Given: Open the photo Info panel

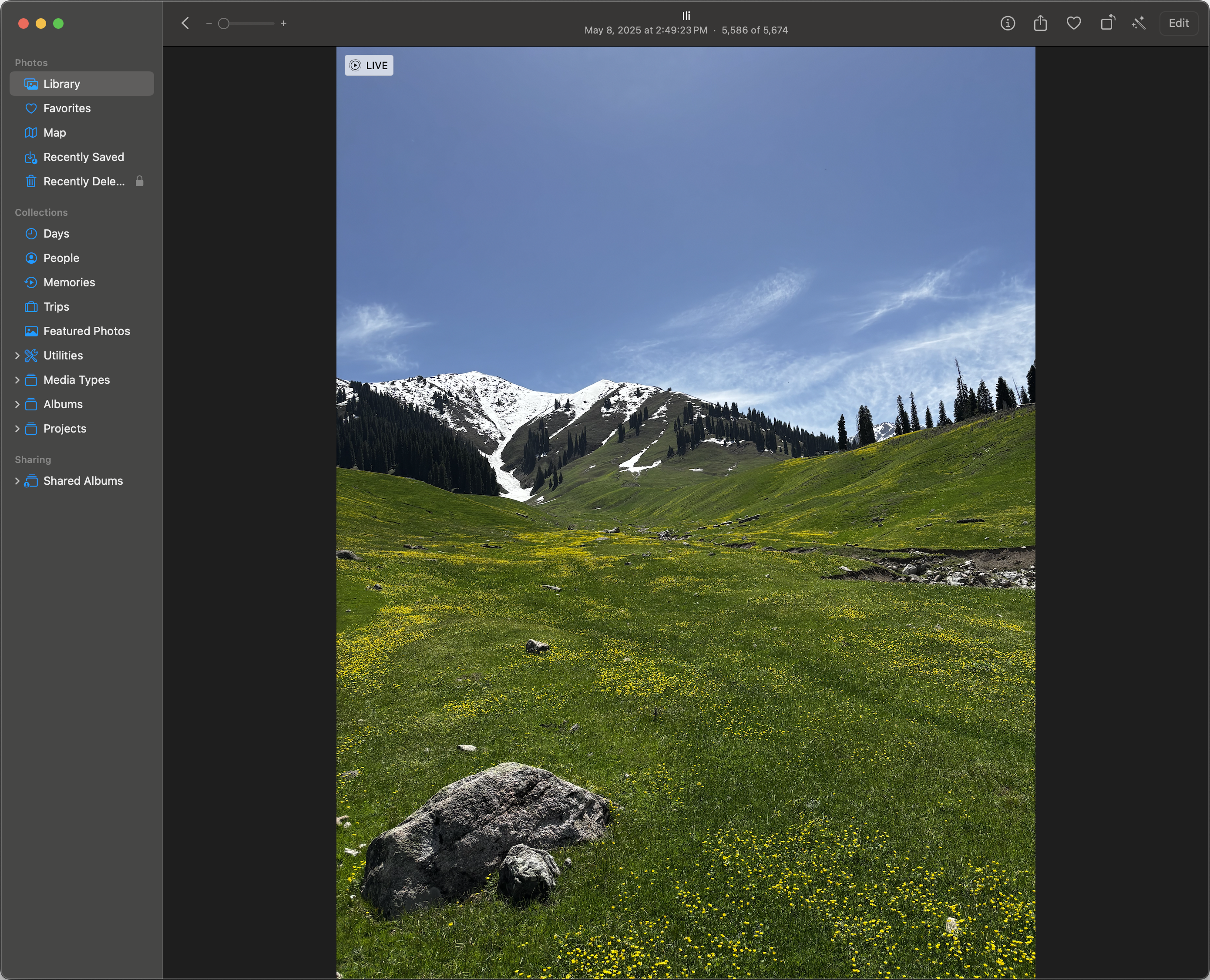Looking at the screenshot, I should click(1007, 23).
